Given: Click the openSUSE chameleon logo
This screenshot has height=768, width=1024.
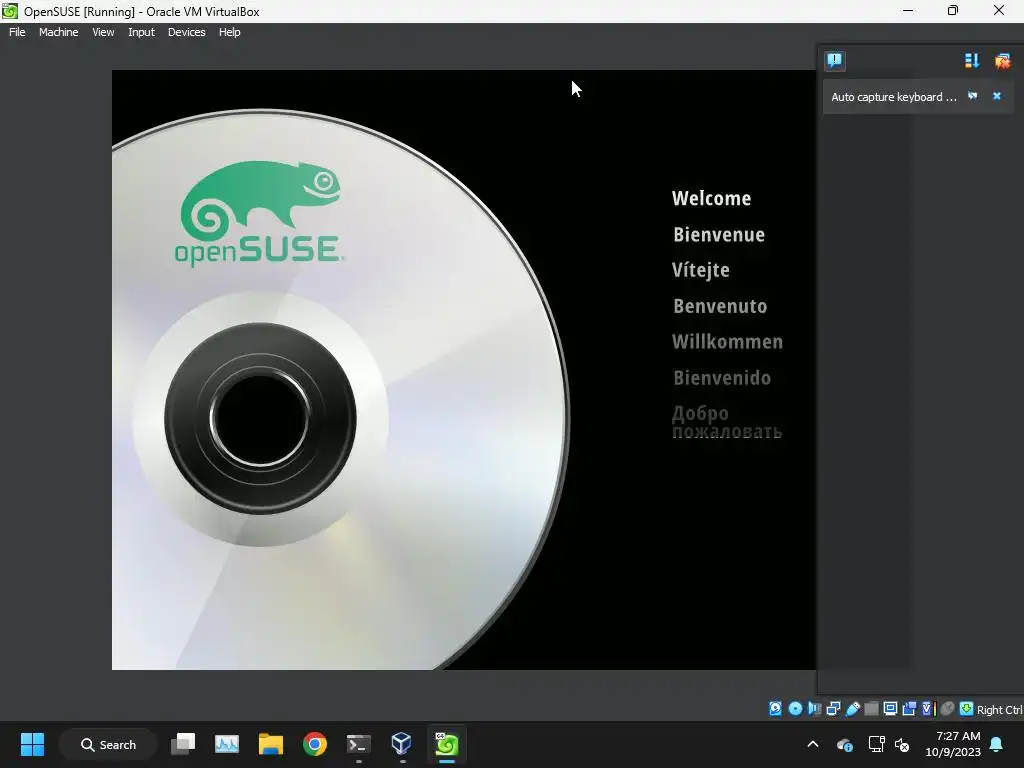Looking at the screenshot, I should [259, 212].
